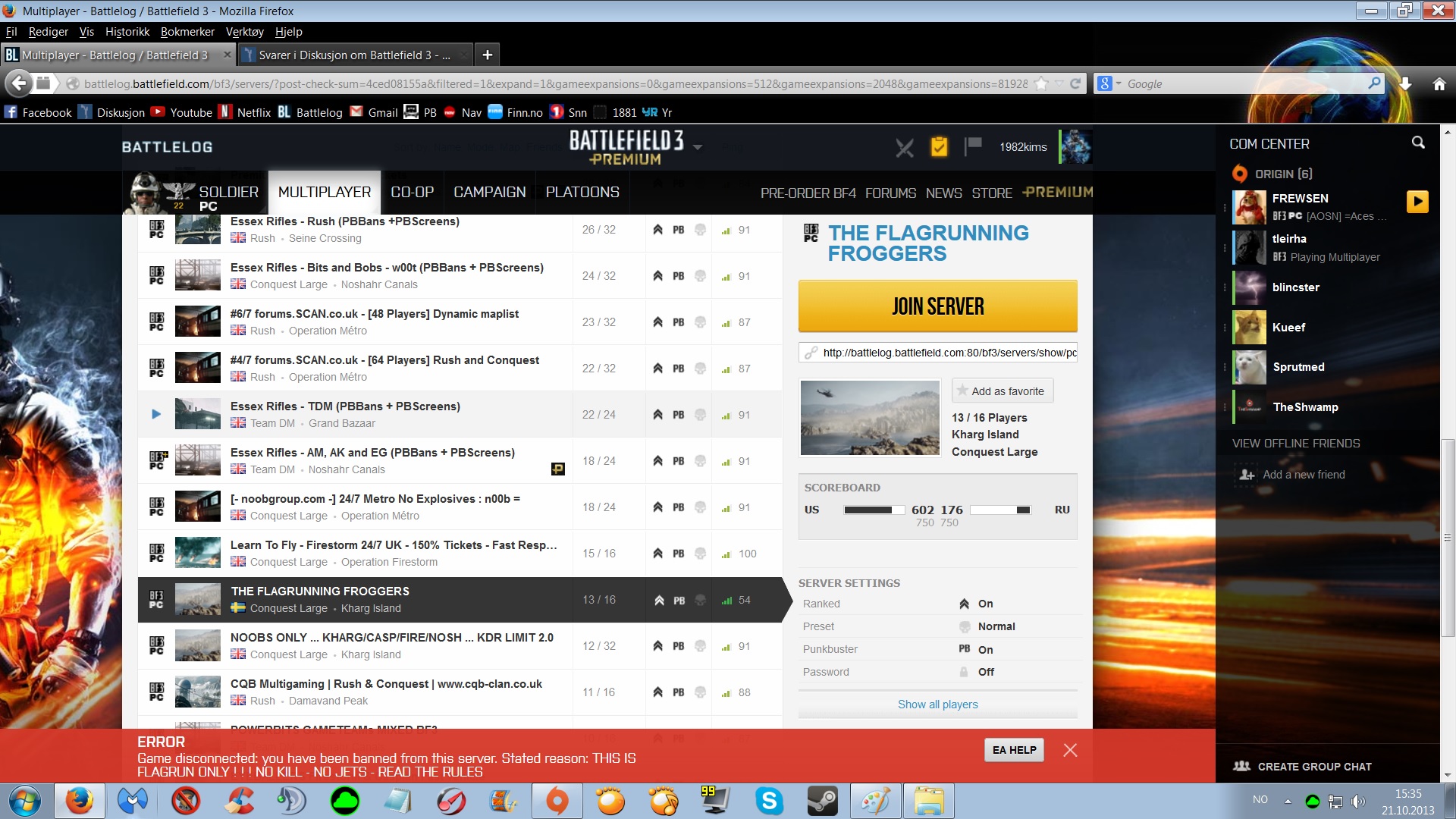Open Origin from the taskbar
1456x819 pixels.
[557, 801]
